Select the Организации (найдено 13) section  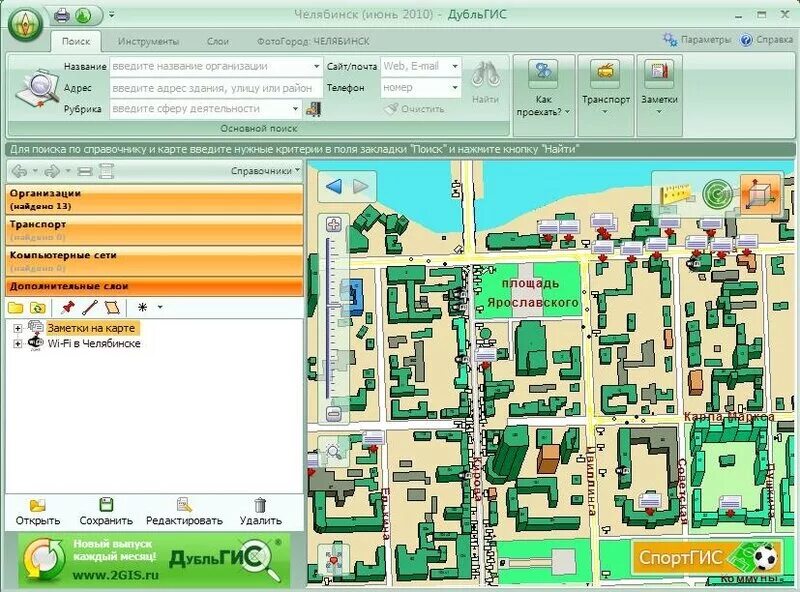[x=154, y=200]
